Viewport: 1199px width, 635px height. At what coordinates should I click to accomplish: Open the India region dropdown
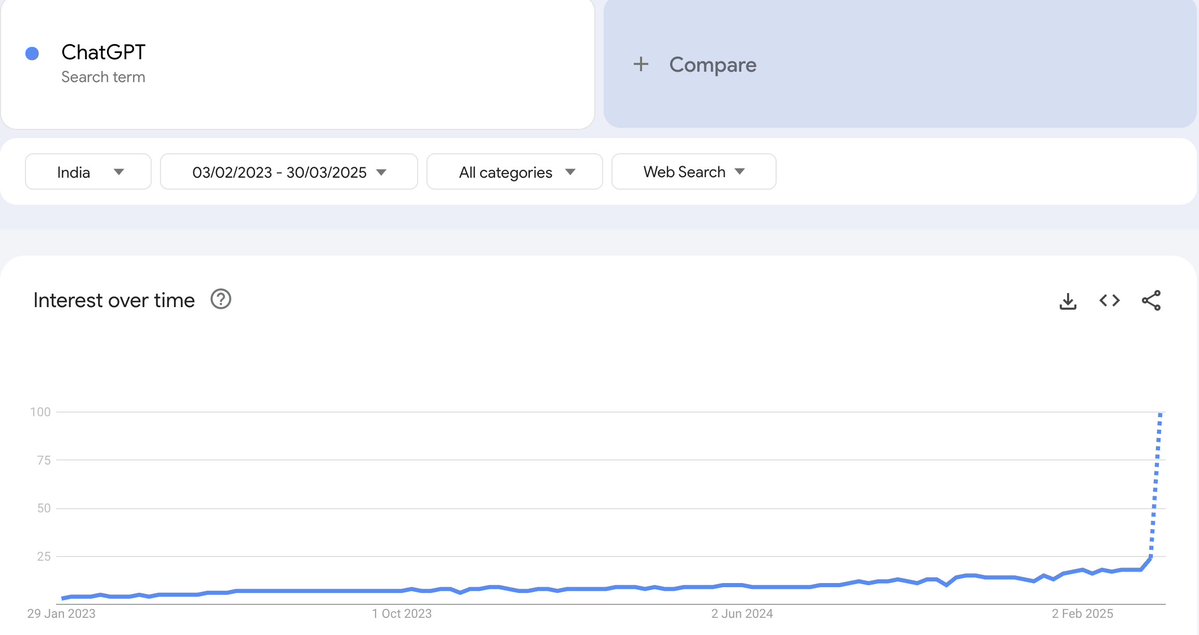click(88, 172)
